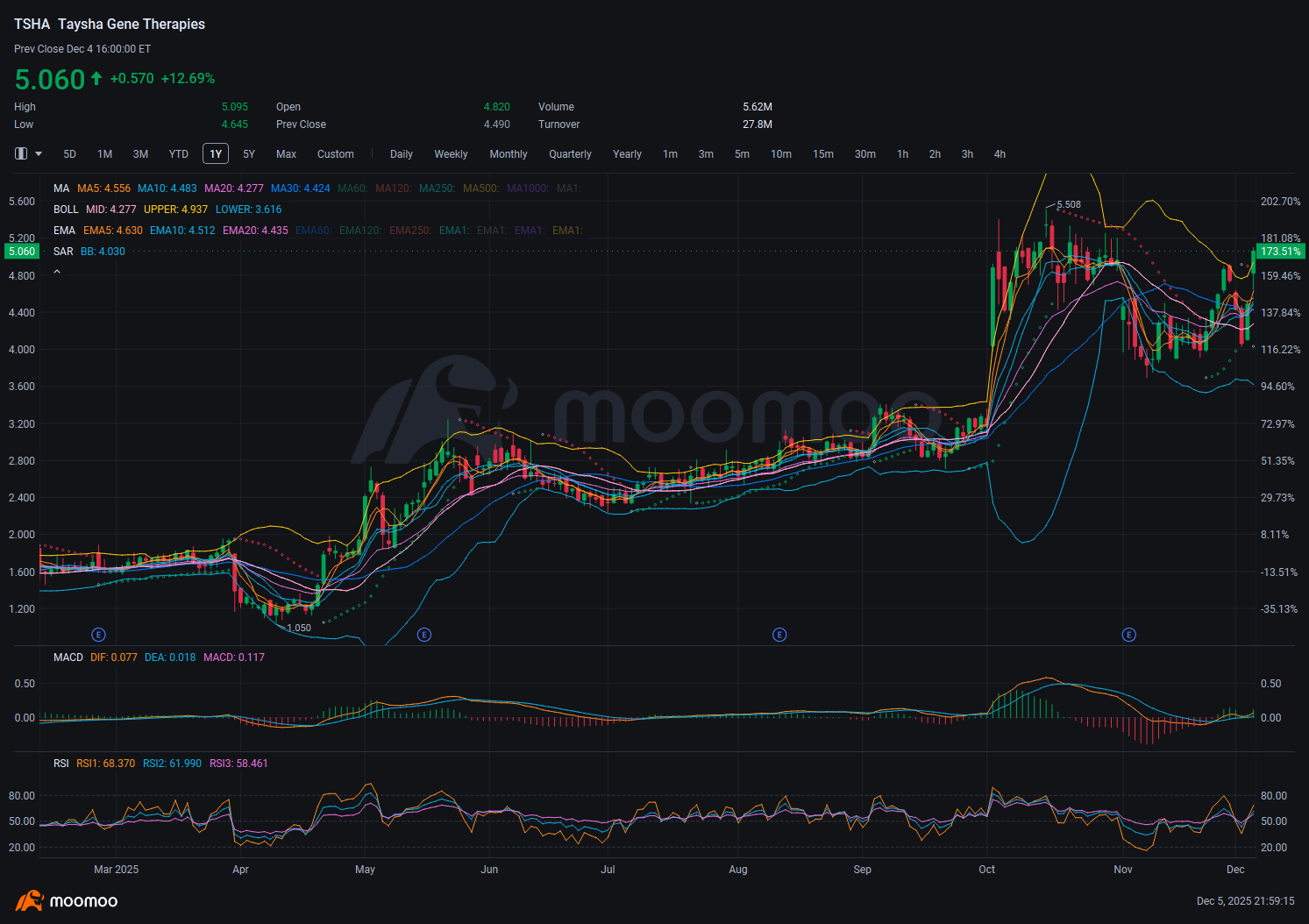1309x924 pixels.
Task: Enable the dimmed MA1000 line
Action: 528,188
